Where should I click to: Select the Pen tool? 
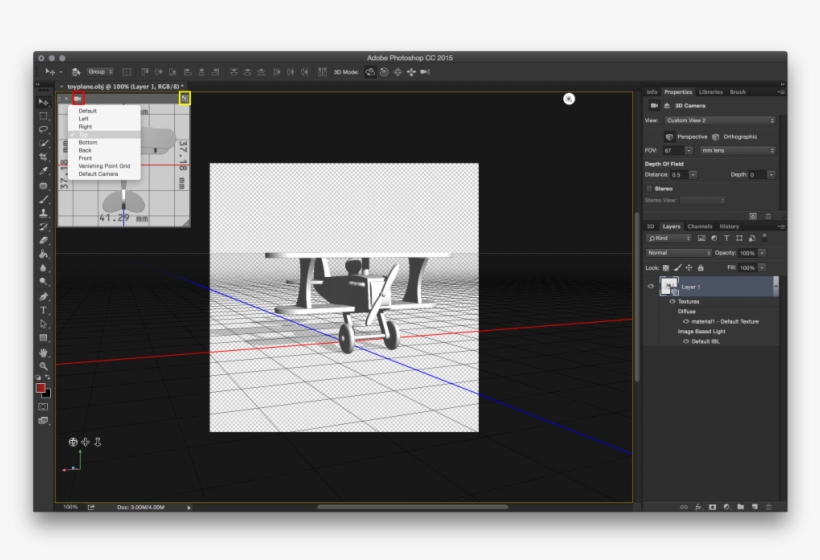[x=43, y=296]
